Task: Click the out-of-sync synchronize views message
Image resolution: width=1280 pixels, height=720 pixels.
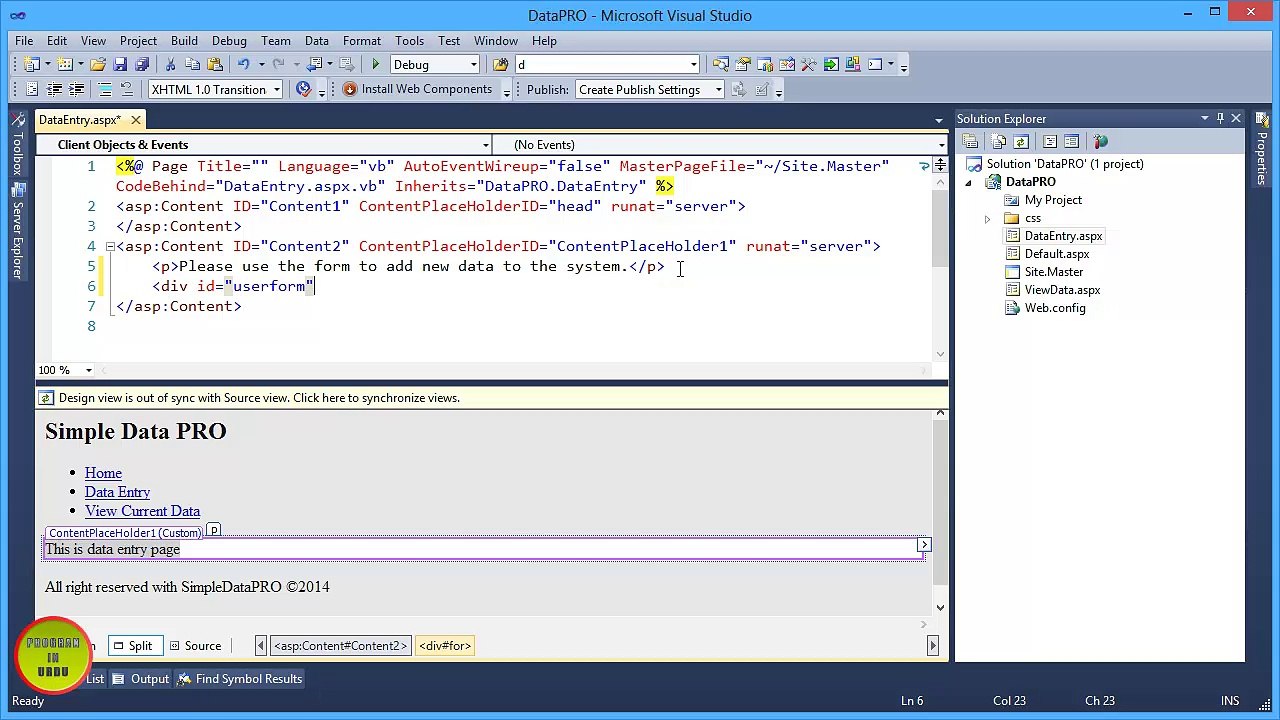Action: click(259, 398)
